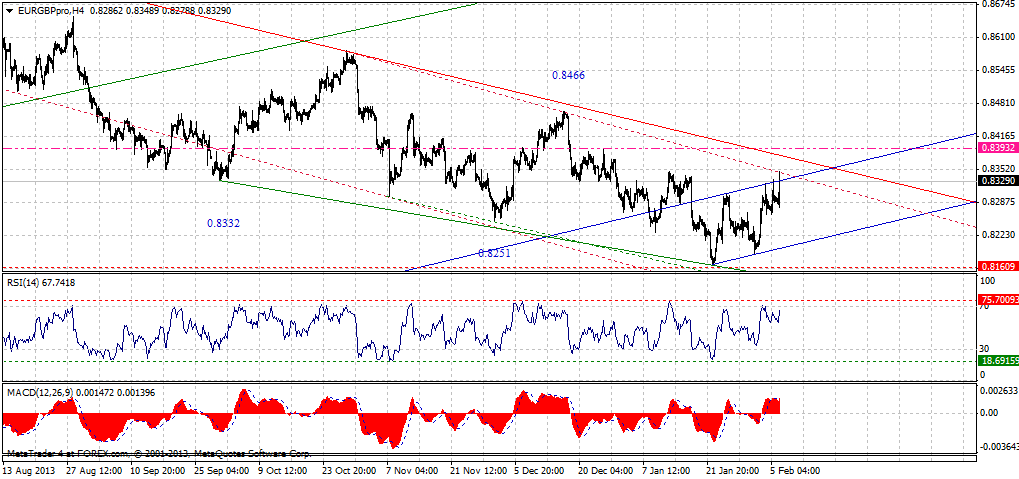Image resolution: width=1019 pixels, height=479 pixels.
Task: Click the green 18.69159 RSI level tag
Action: coord(998,361)
